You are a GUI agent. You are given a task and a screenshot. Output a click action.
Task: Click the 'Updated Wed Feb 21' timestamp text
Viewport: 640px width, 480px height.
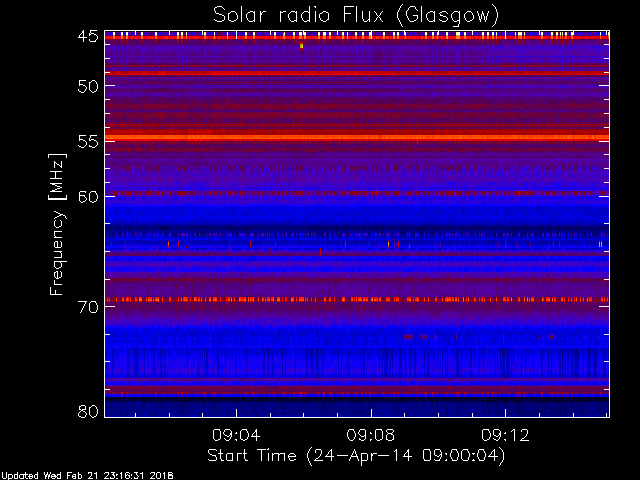point(87,476)
